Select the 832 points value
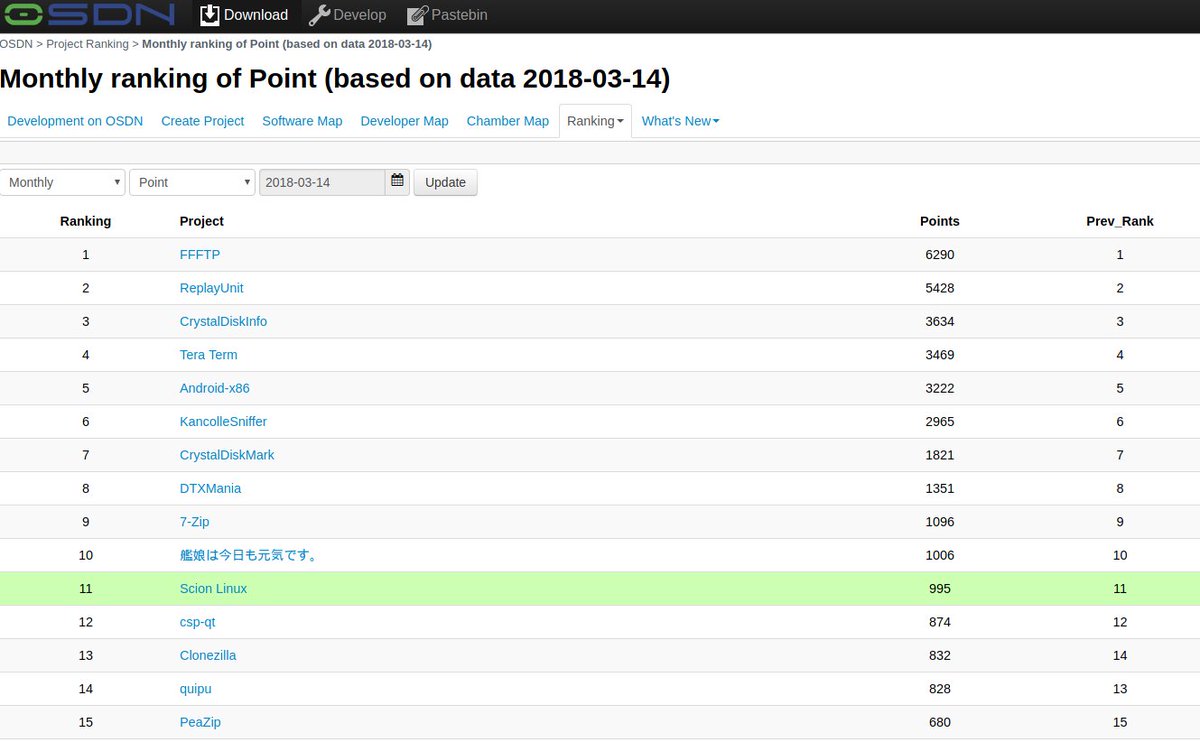This screenshot has height=742, width=1200. pos(940,655)
